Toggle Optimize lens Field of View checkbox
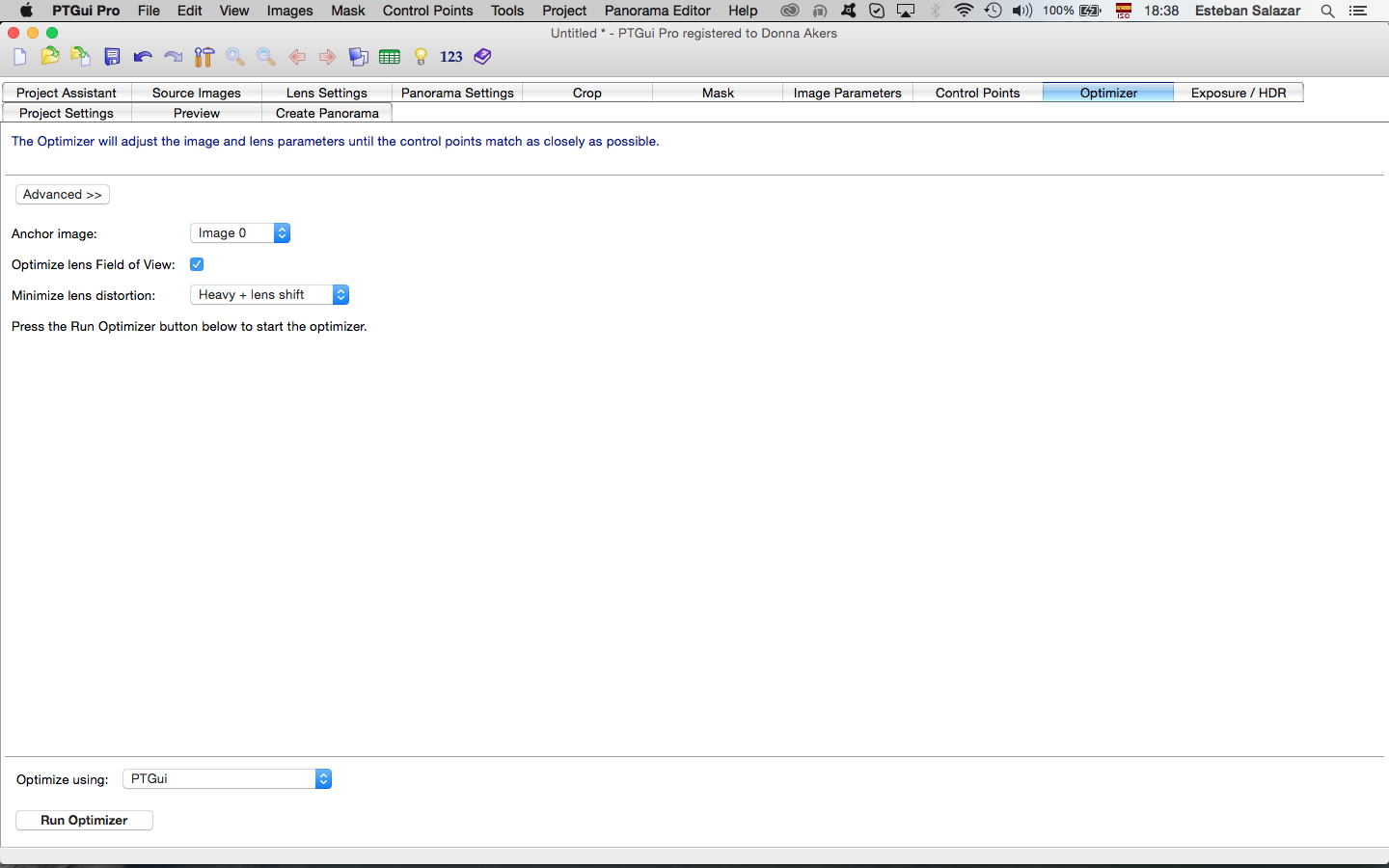This screenshot has width=1389, height=868. [197, 264]
